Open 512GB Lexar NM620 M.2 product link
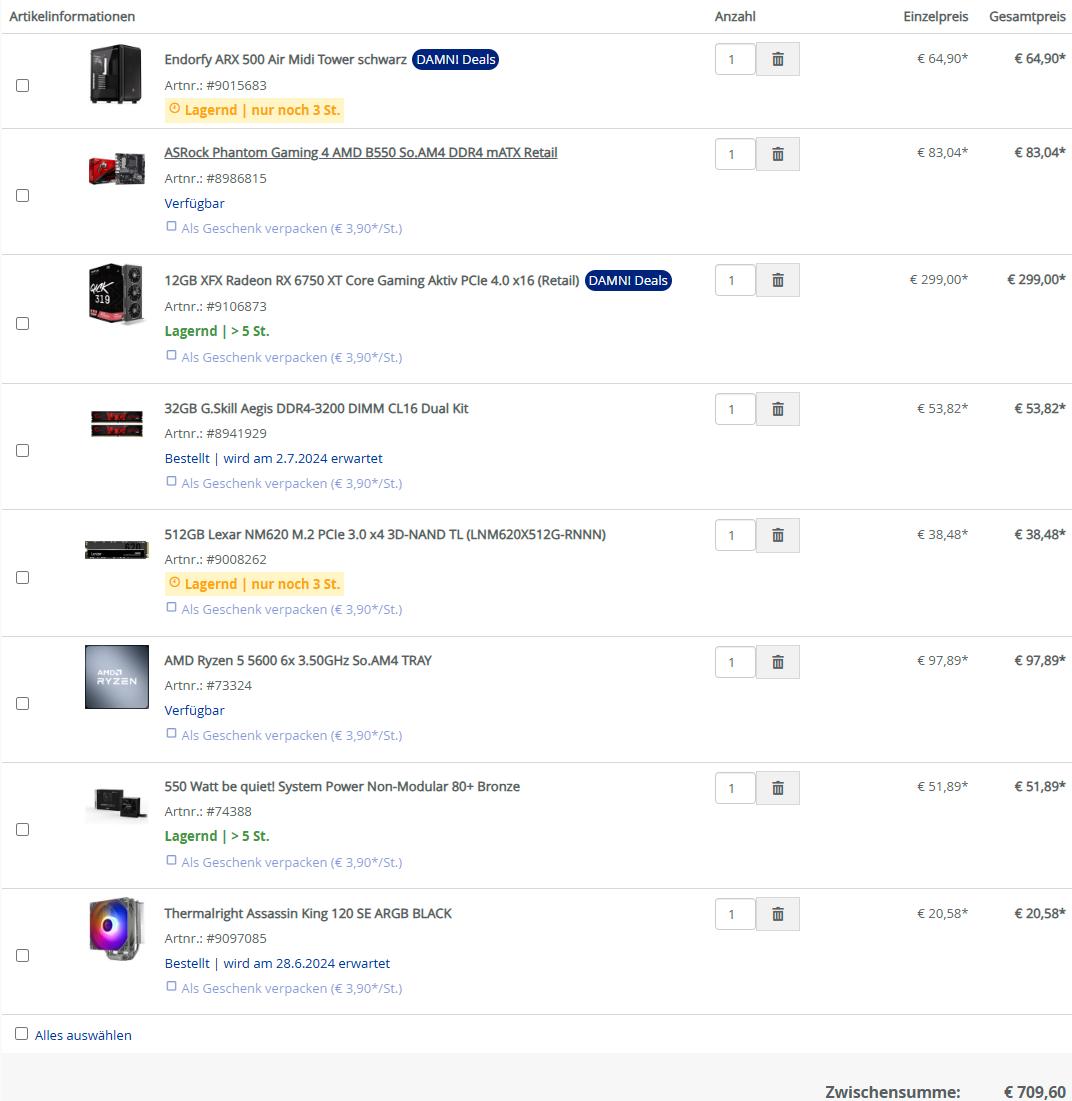This screenshot has height=1101, width=1072. tap(385, 534)
